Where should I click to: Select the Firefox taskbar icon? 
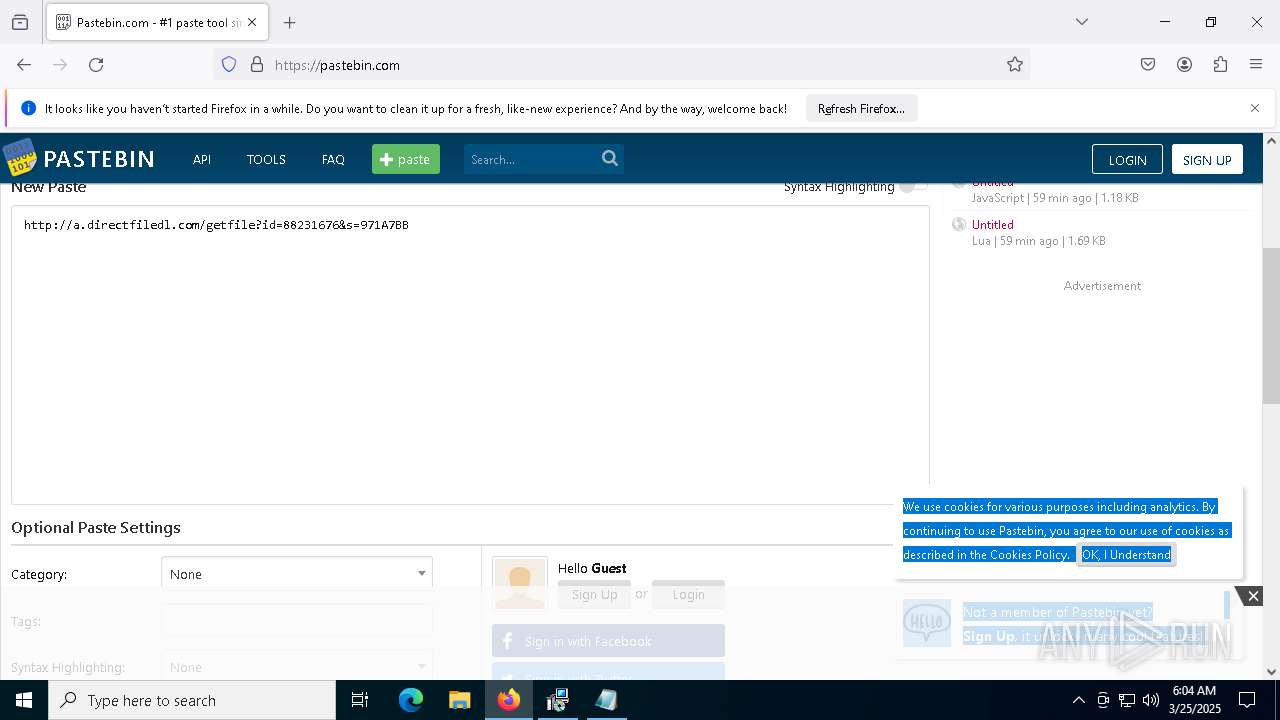coord(509,700)
